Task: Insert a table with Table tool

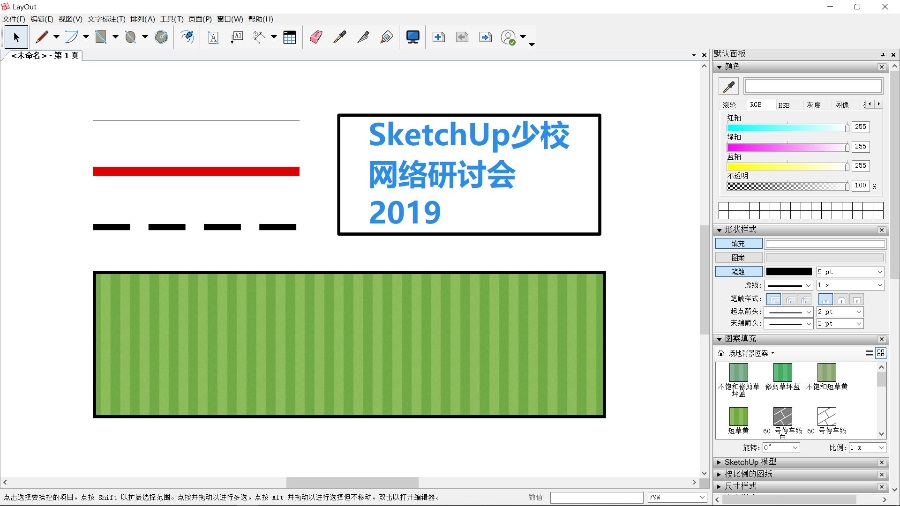Action: click(290, 37)
